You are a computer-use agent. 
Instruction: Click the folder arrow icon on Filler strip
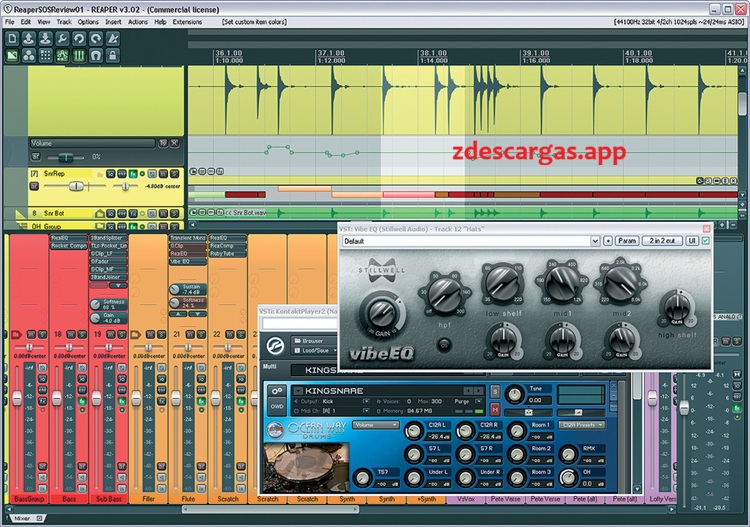coord(135,334)
